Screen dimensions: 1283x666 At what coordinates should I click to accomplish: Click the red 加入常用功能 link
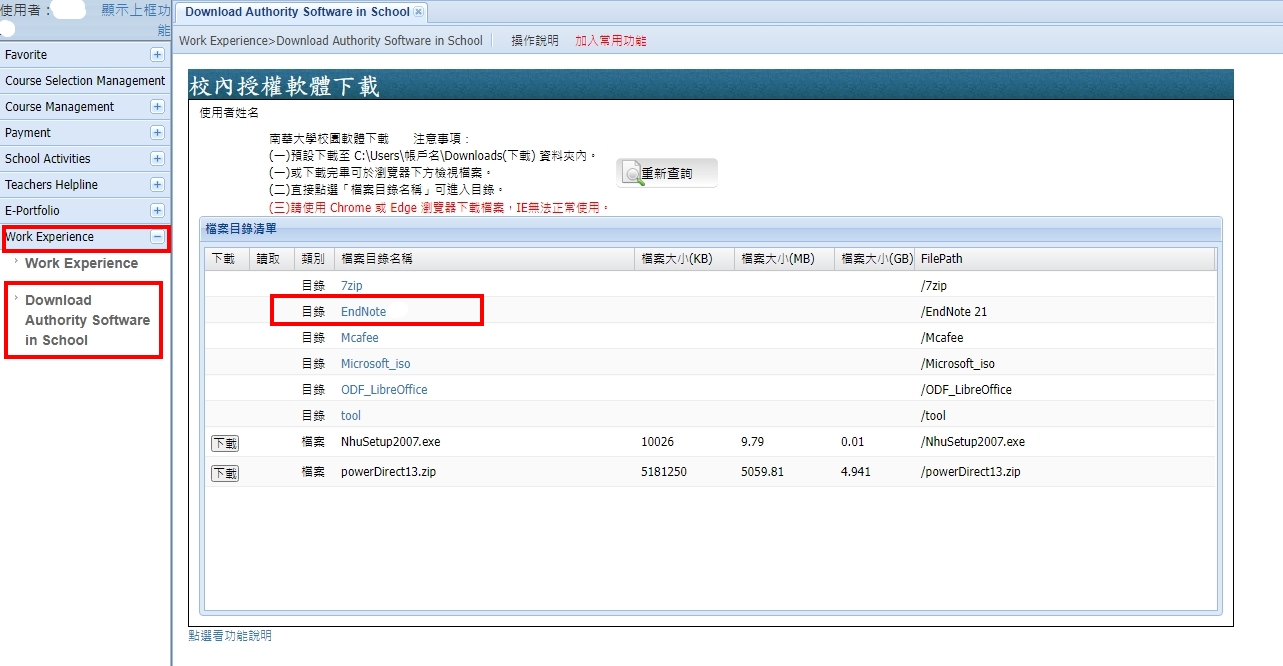pos(610,41)
